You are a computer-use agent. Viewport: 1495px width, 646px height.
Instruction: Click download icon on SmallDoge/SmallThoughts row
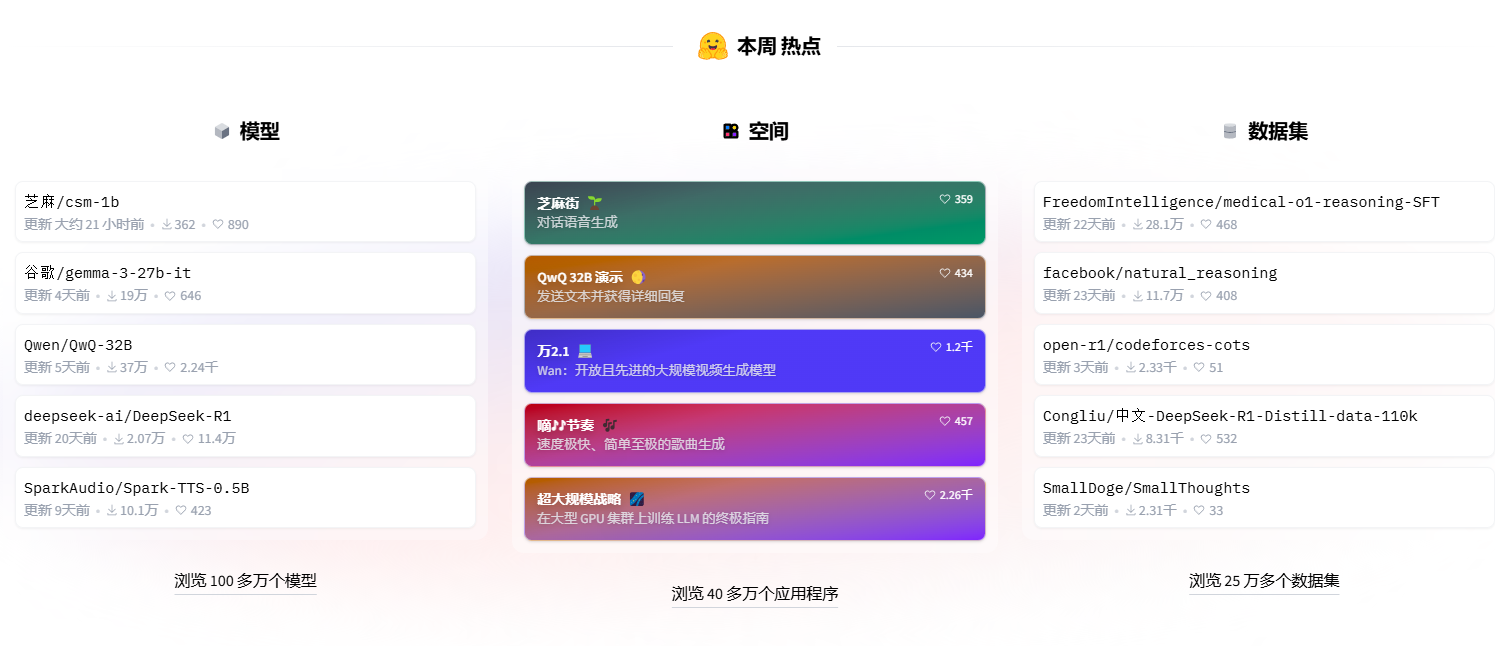(1131, 511)
